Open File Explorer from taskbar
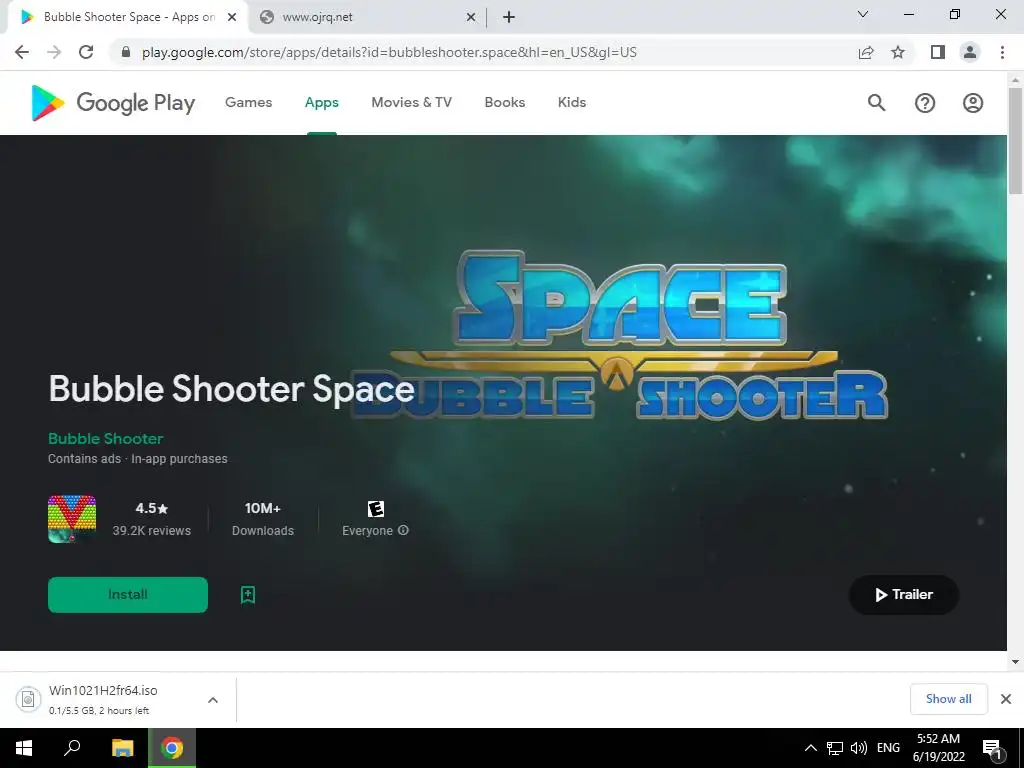The height and width of the screenshot is (768, 1024). click(122, 748)
